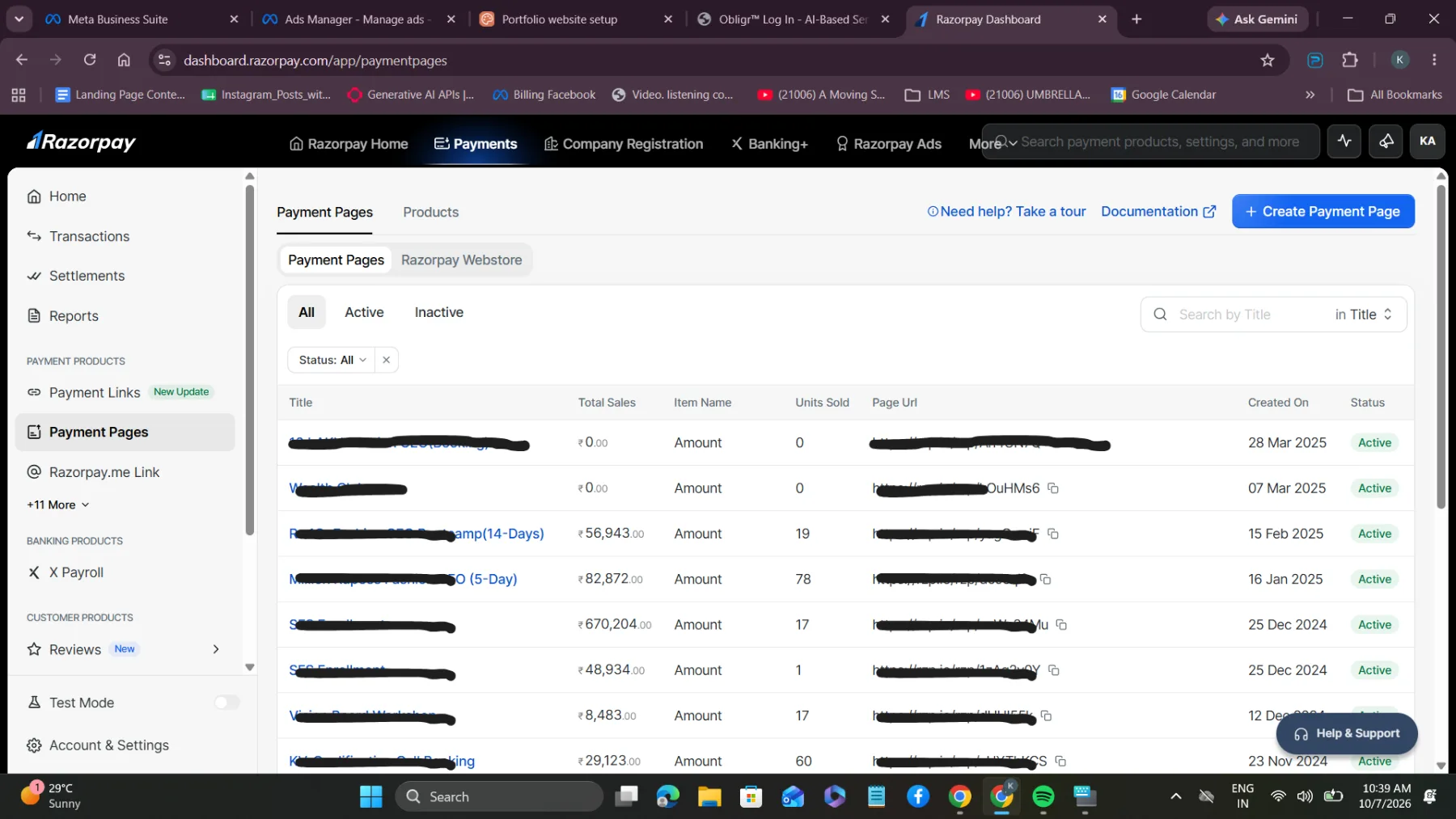Screen dimensions: 1456x819
Task: Enable the Test Mode switch
Action: coord(226,703)
